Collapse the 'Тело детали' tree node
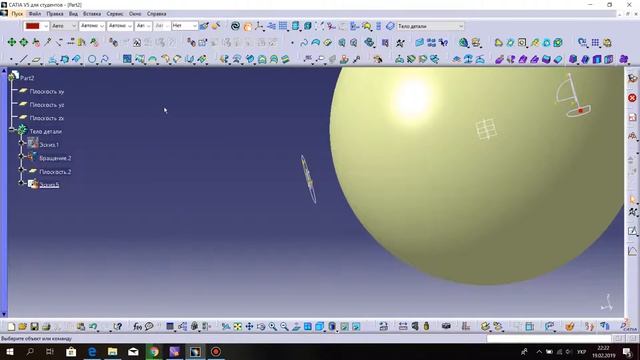Image resolution: width=640 pixels, height=360 pixels. coord(12,129)
